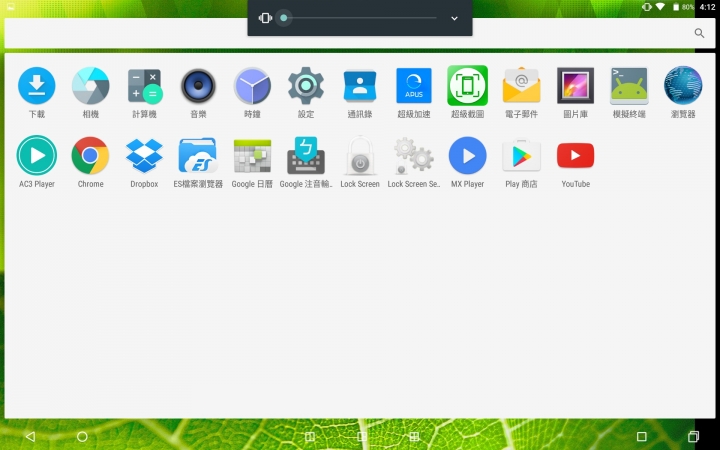Tap the vibrate indicator in status bar
This screenshot has width=720, height=450.
point(647,7)
